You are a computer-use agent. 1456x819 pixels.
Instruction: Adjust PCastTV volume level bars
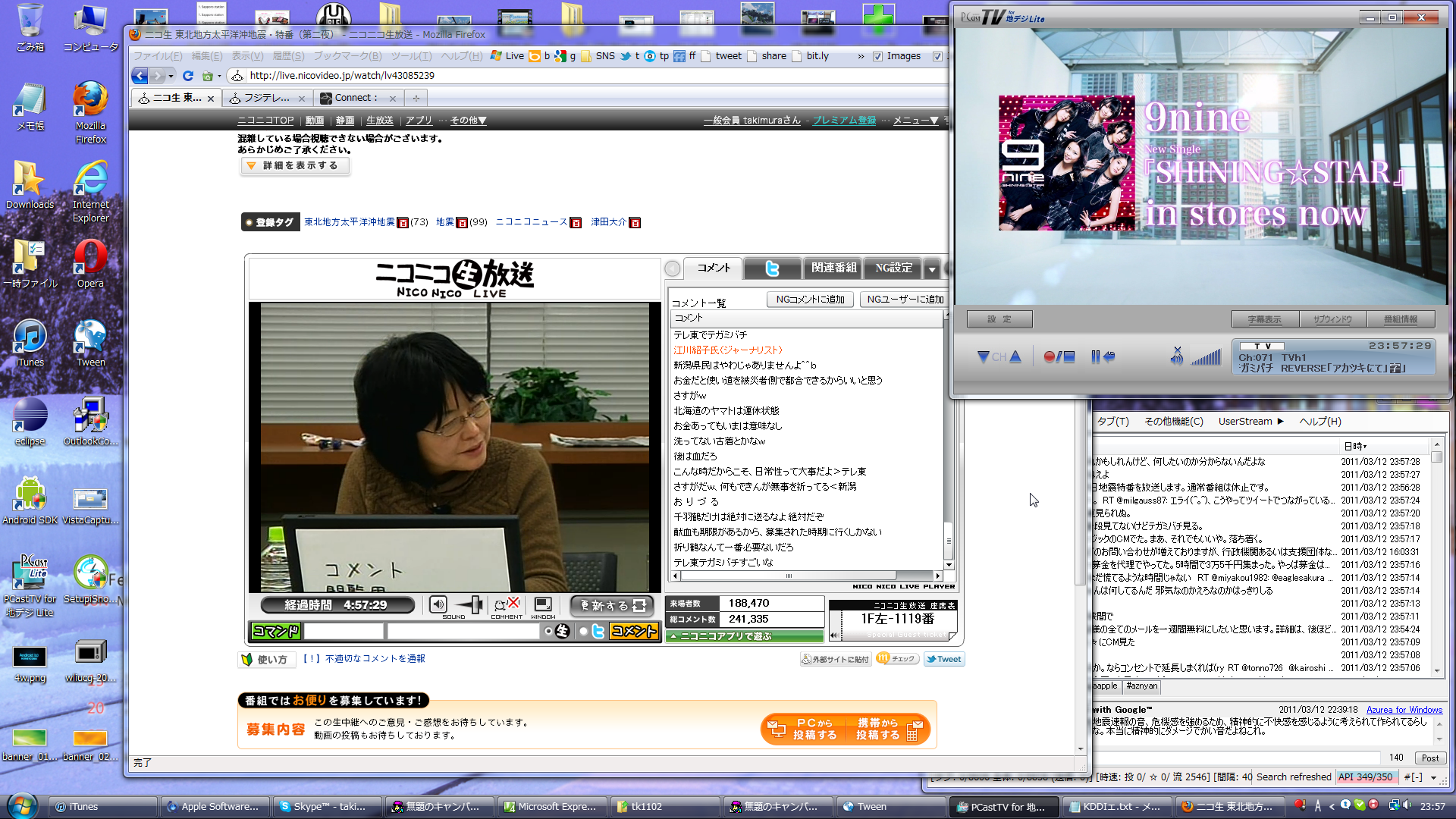[x=1205, y=356]
